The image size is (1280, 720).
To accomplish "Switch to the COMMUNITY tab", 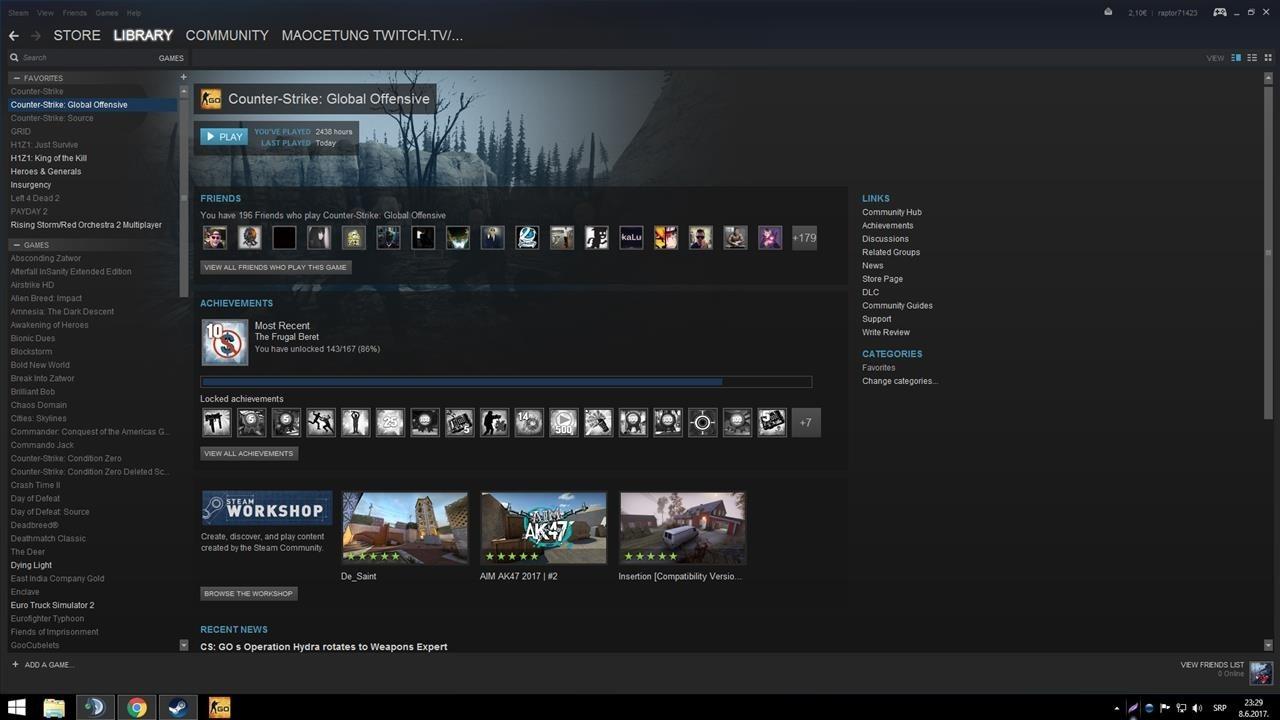I will [x=227, y=35].
